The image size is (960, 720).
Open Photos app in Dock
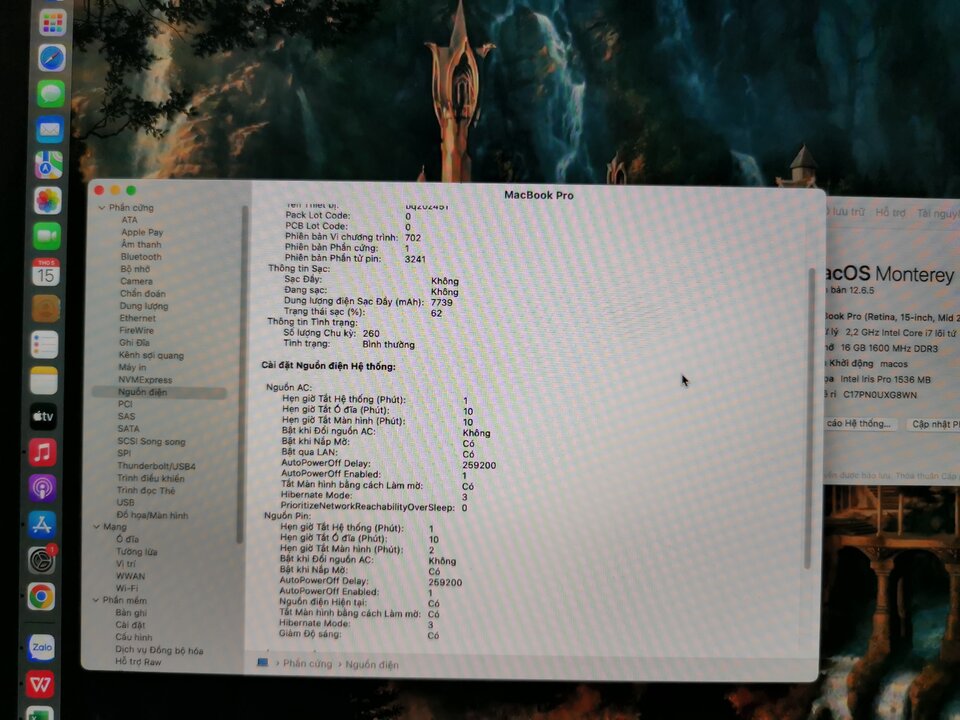point(48,201)
